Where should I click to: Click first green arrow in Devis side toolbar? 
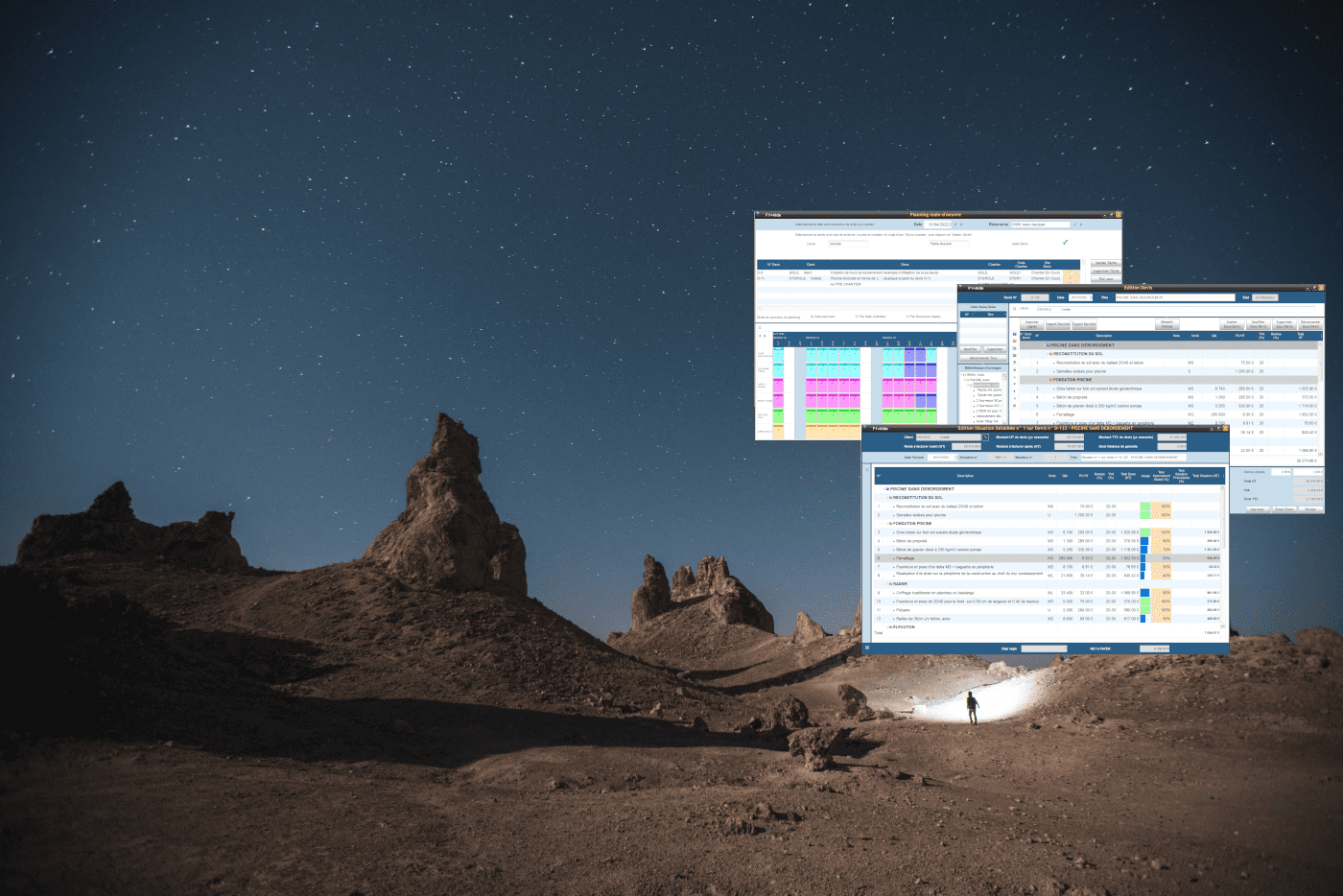(1014, 363)
